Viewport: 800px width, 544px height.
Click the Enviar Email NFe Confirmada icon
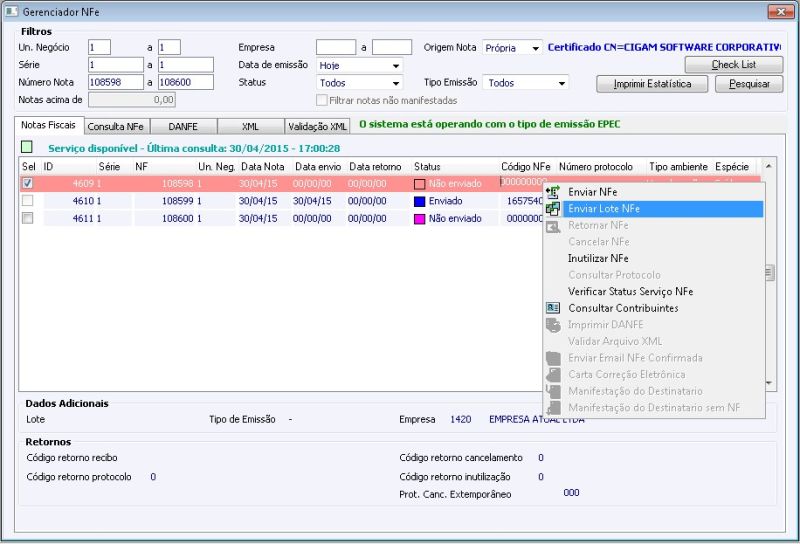[553, 358]
